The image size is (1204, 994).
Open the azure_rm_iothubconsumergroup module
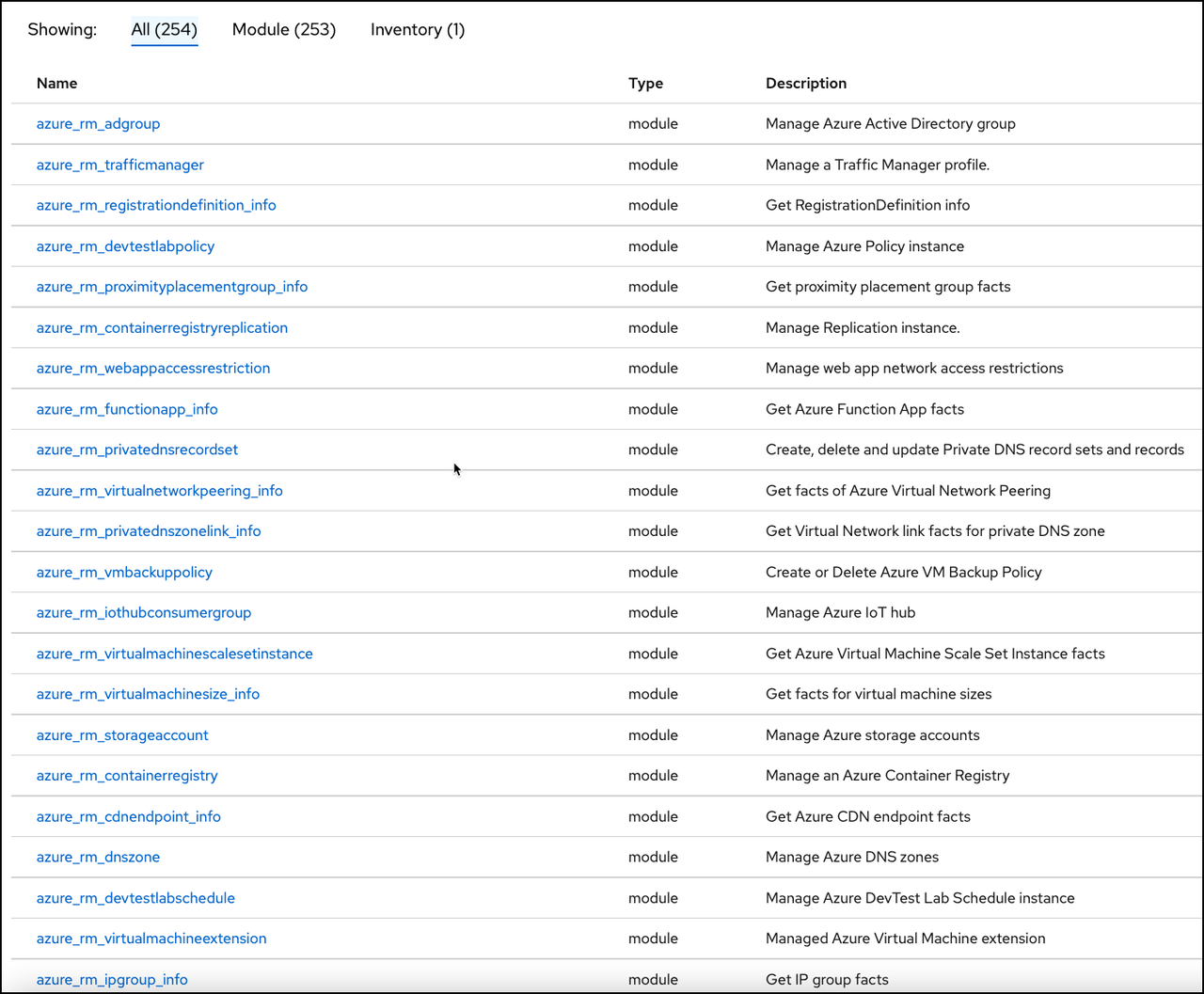tap(144, 612)
